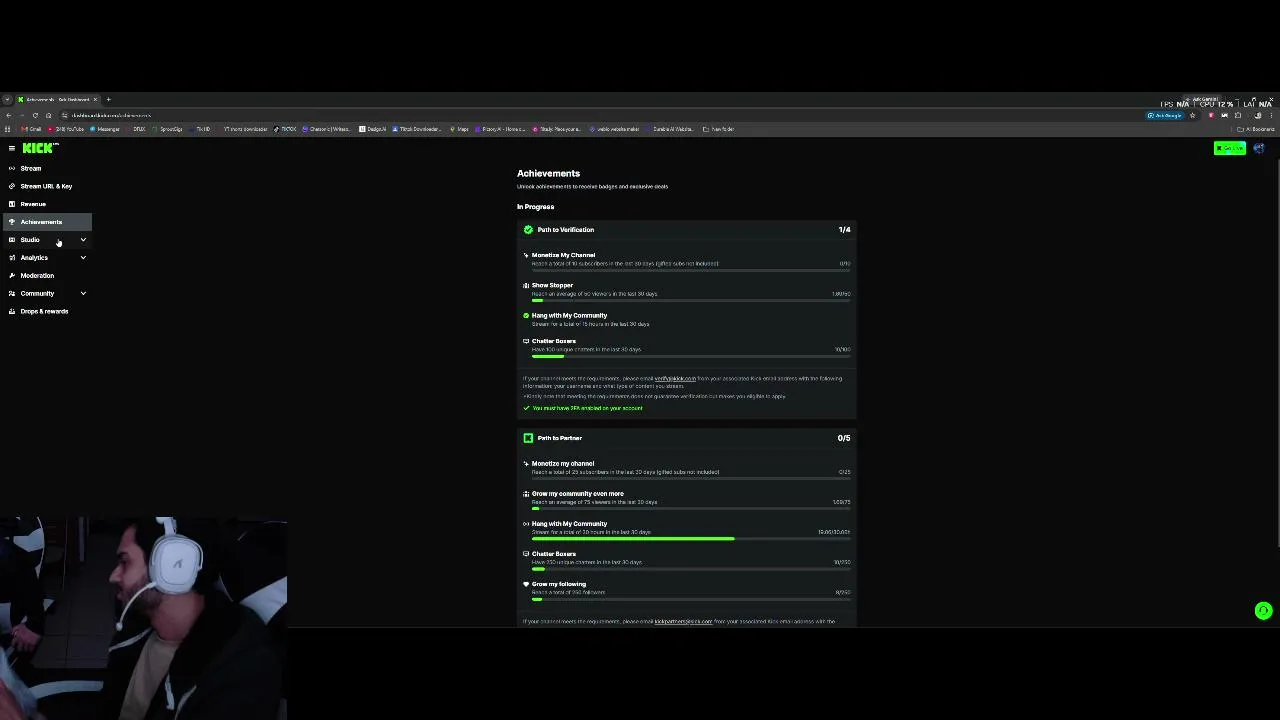Click the "Monetize My Channel" verification title
1280x720 pixels.
tap(564, 255)
